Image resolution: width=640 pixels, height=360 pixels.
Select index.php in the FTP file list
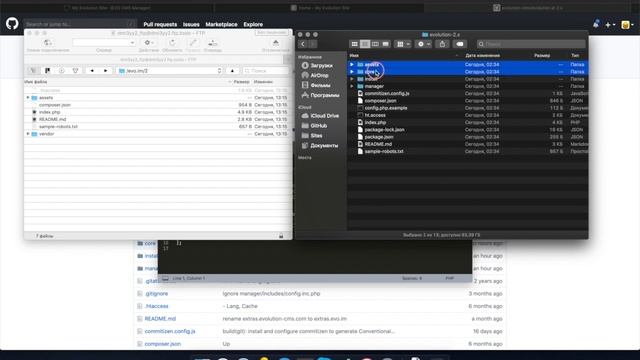[x=49, y=112]
